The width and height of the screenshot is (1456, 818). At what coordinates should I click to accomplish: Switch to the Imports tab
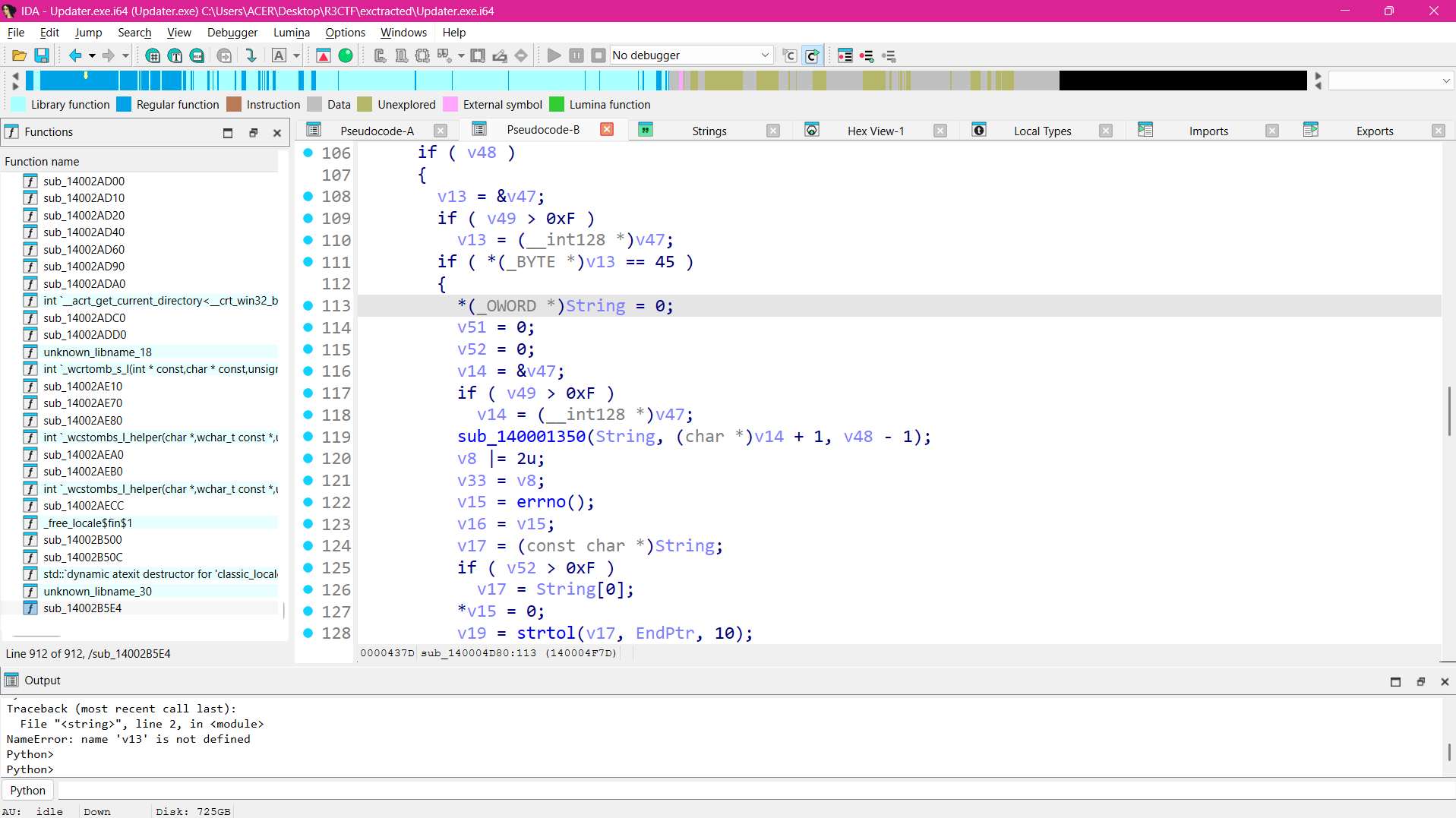[x=1208, y=131]
